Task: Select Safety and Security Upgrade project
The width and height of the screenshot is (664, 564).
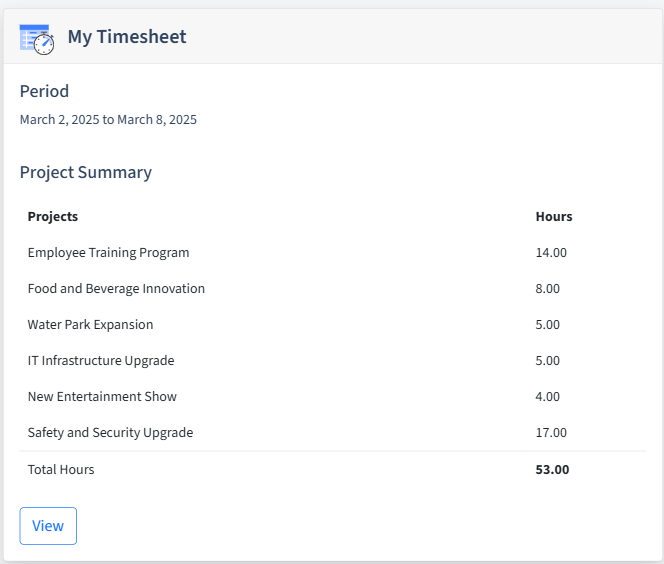Action: 110,432
